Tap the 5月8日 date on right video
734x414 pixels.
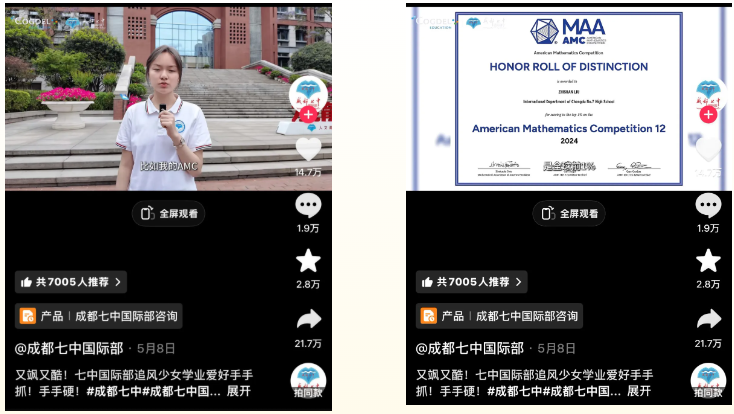[557, 349]
